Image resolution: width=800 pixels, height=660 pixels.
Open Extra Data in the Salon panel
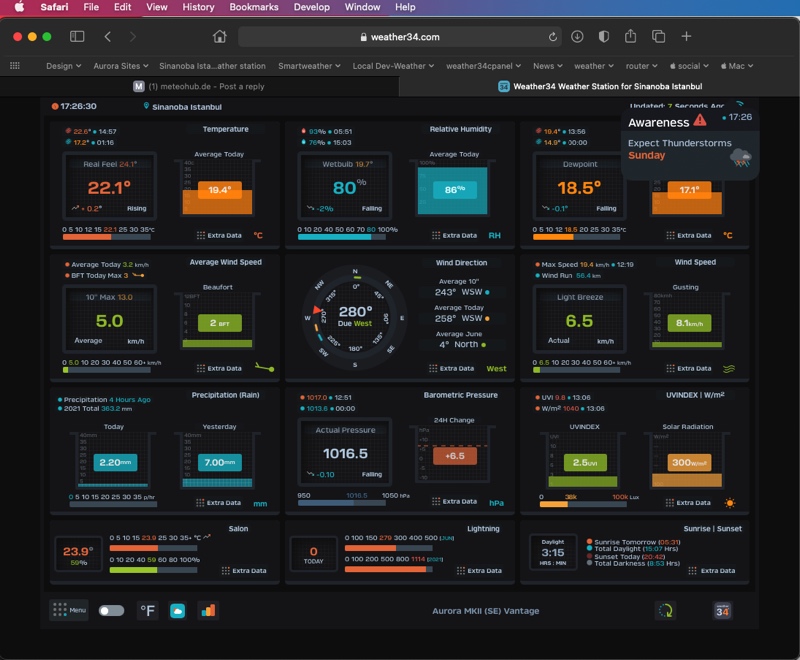[x=244, y=570]
